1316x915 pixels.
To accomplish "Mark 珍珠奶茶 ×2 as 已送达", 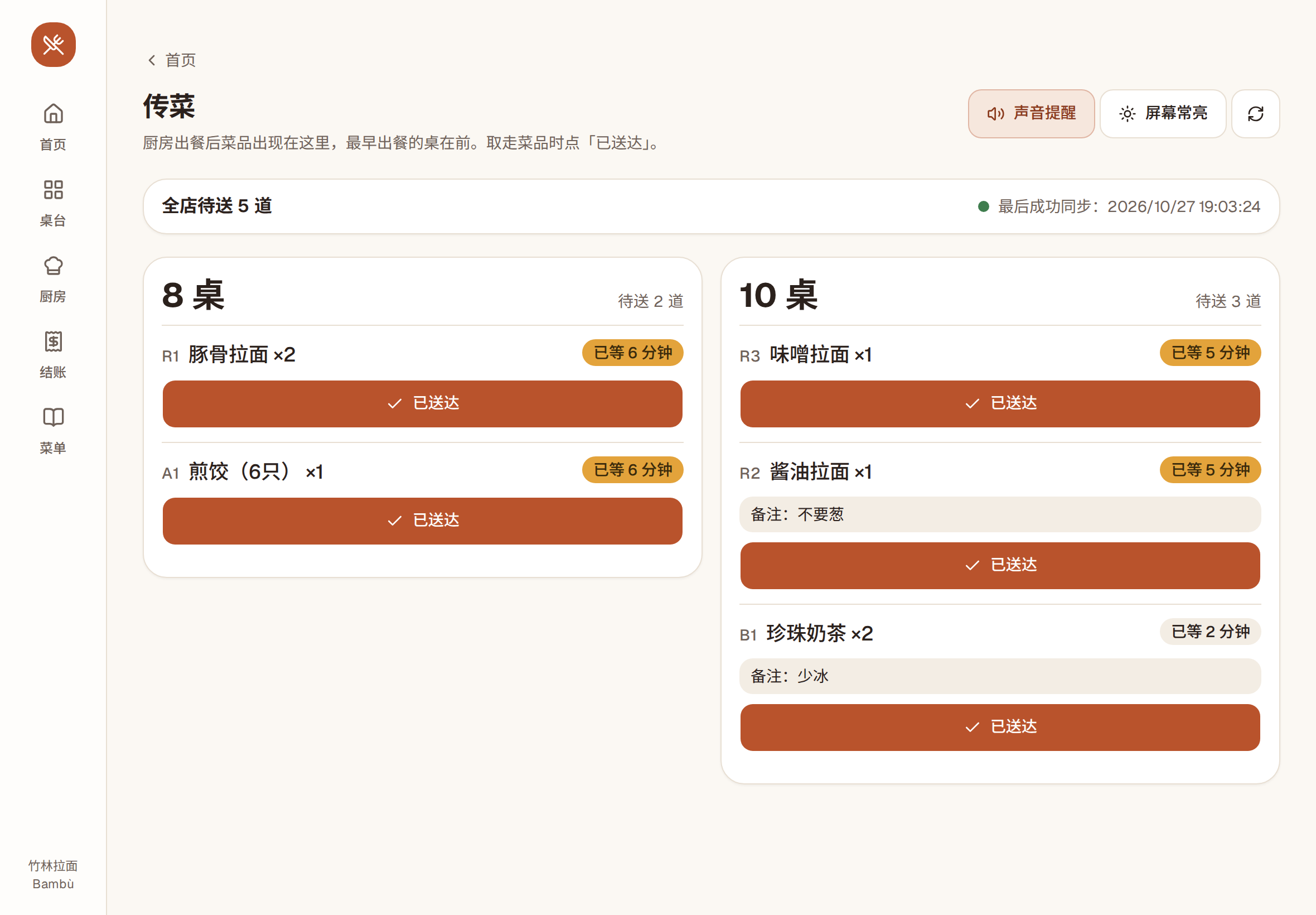I will (x=1000, y=727).
